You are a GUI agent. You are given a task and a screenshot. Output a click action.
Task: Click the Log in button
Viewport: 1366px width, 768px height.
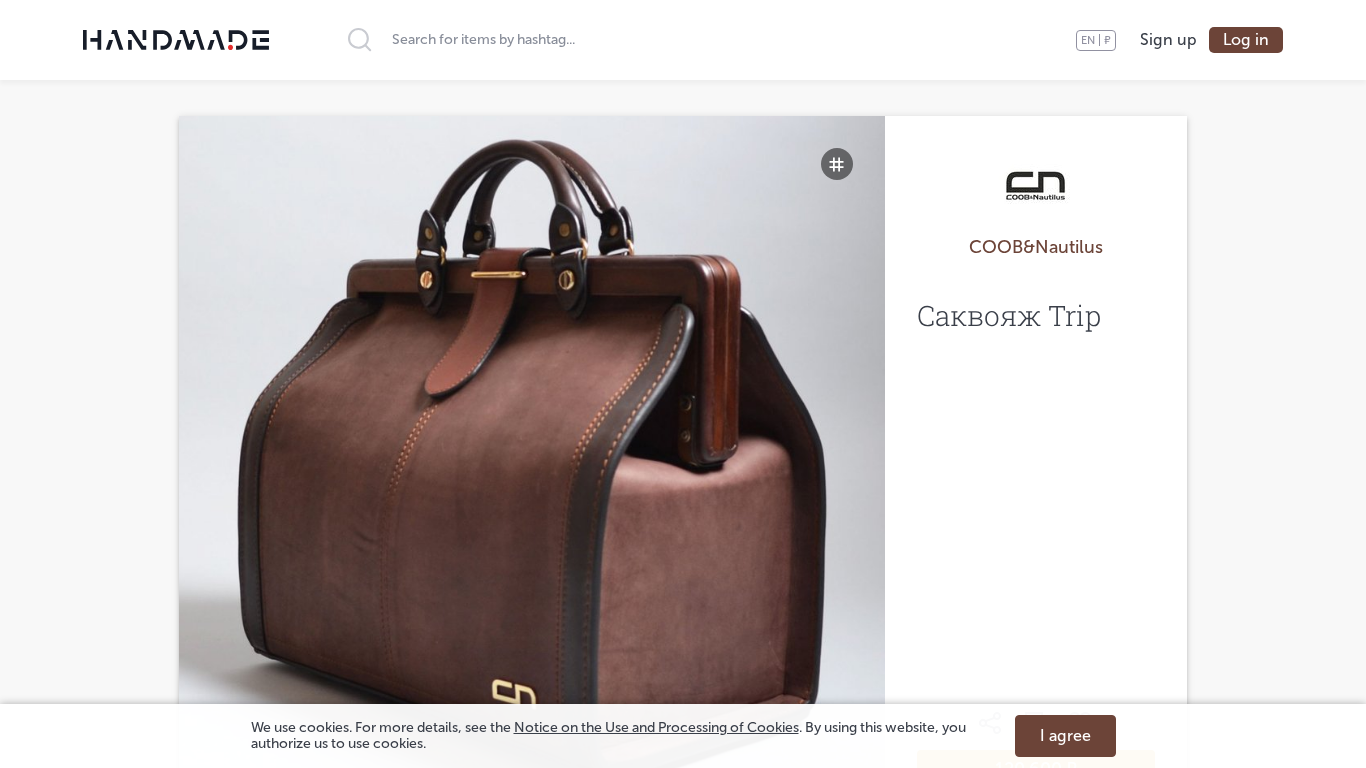(x=1245, y=40)
